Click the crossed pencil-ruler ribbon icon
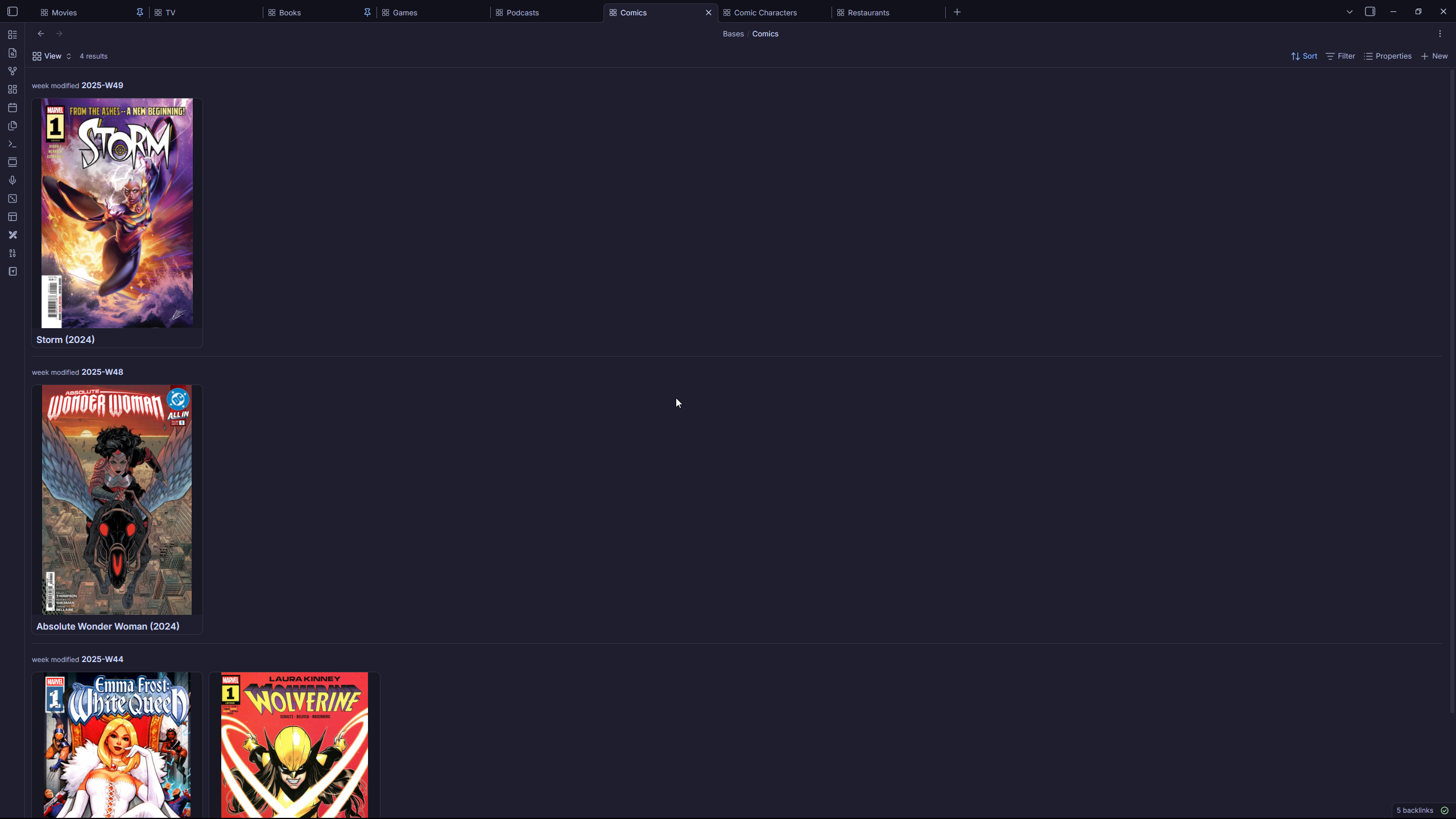The image size is (1456, 819). [x=13, y=235]
